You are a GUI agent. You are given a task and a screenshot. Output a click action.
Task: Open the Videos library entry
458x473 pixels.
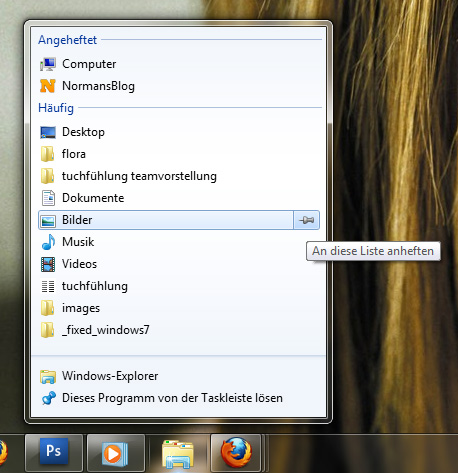[x=179, y=264]
